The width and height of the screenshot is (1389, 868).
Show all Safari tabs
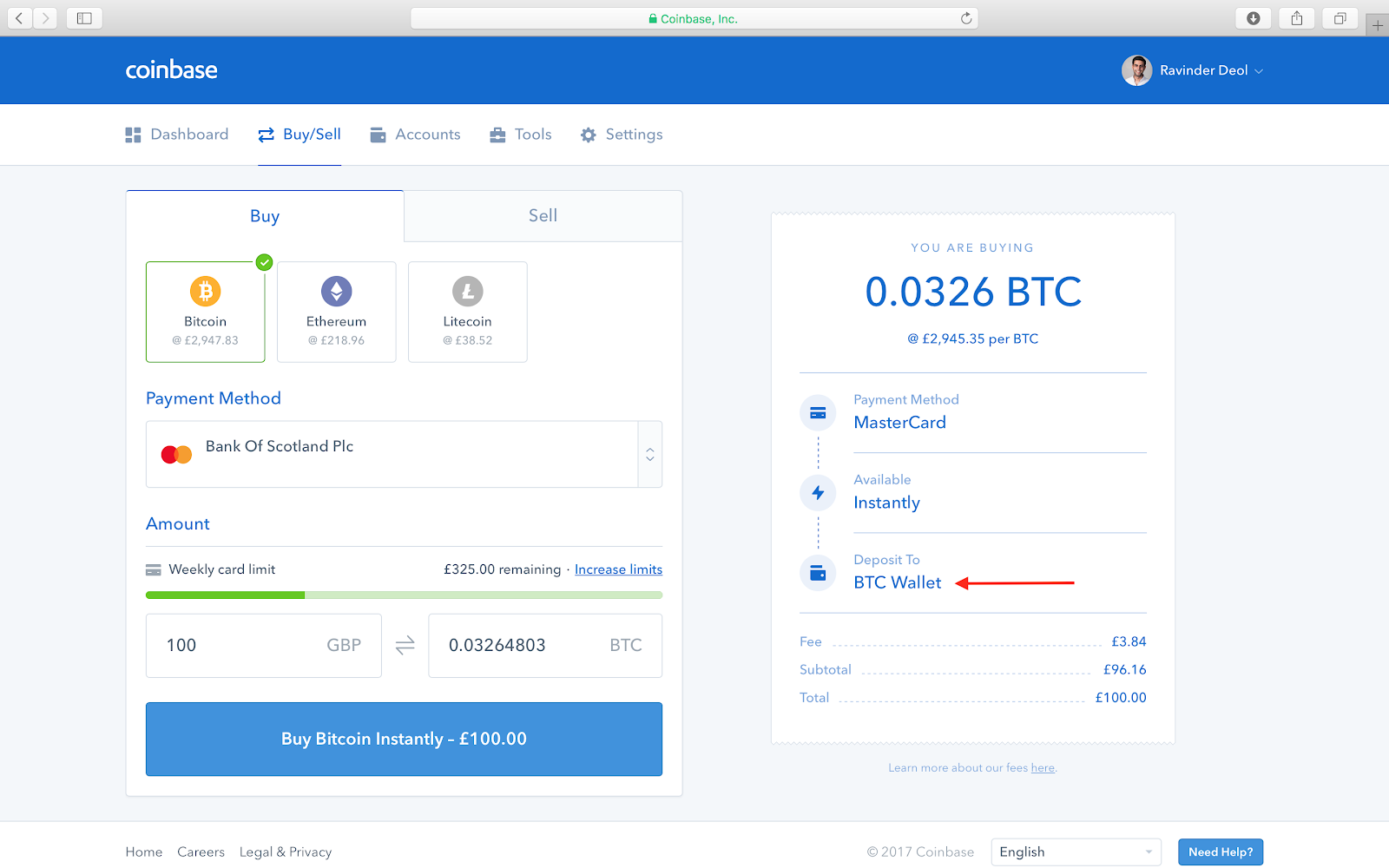(x=1340, y=18)
